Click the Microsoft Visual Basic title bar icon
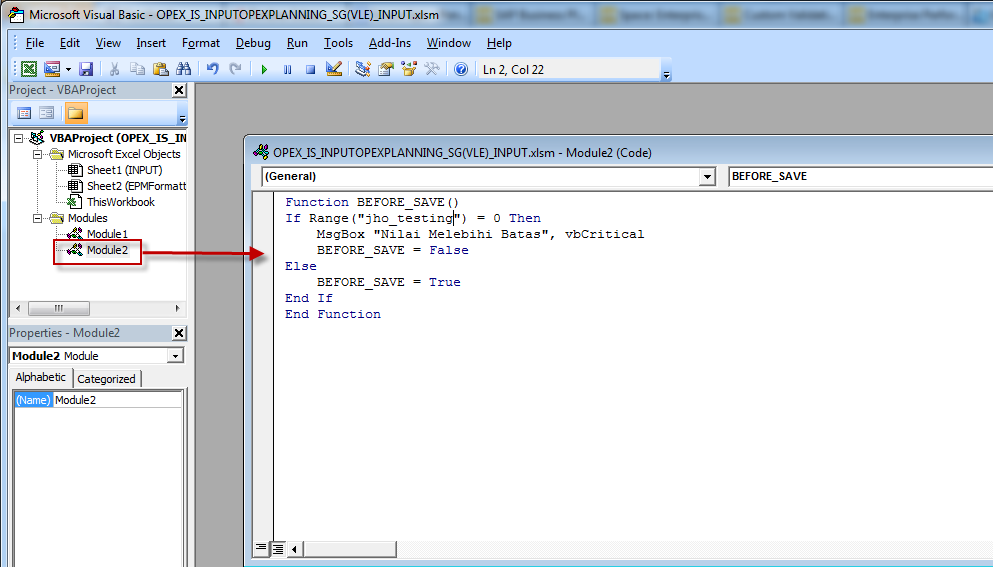 click(16, 14)
